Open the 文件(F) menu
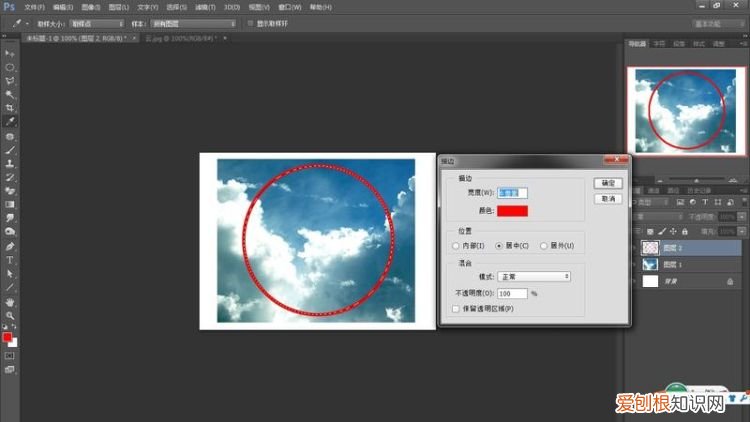The height and width of the screenshot is (422, 750). tap(35, 7)
